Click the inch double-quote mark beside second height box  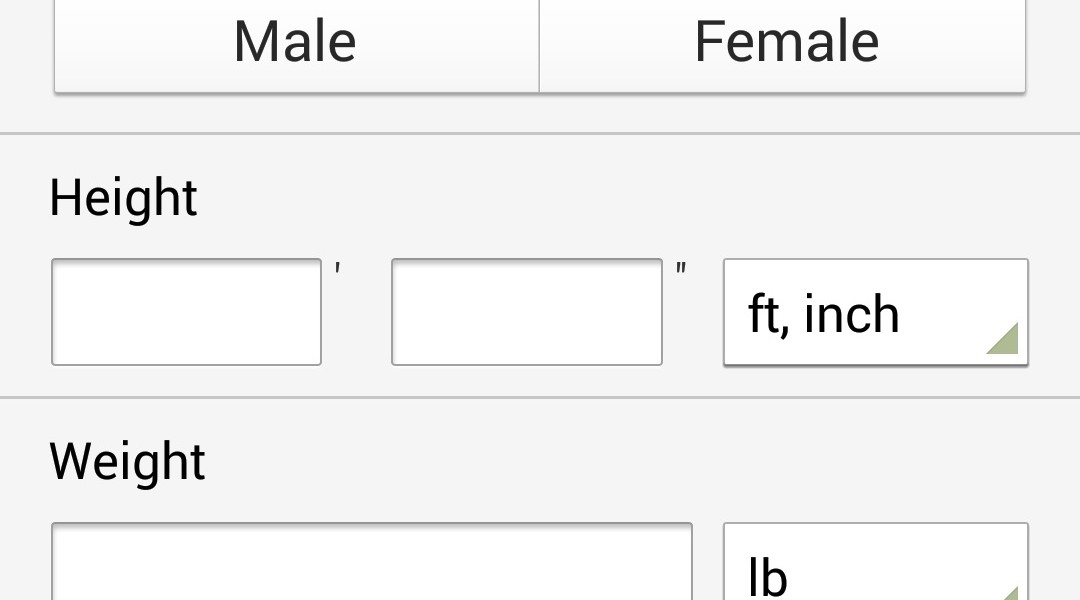681,269
